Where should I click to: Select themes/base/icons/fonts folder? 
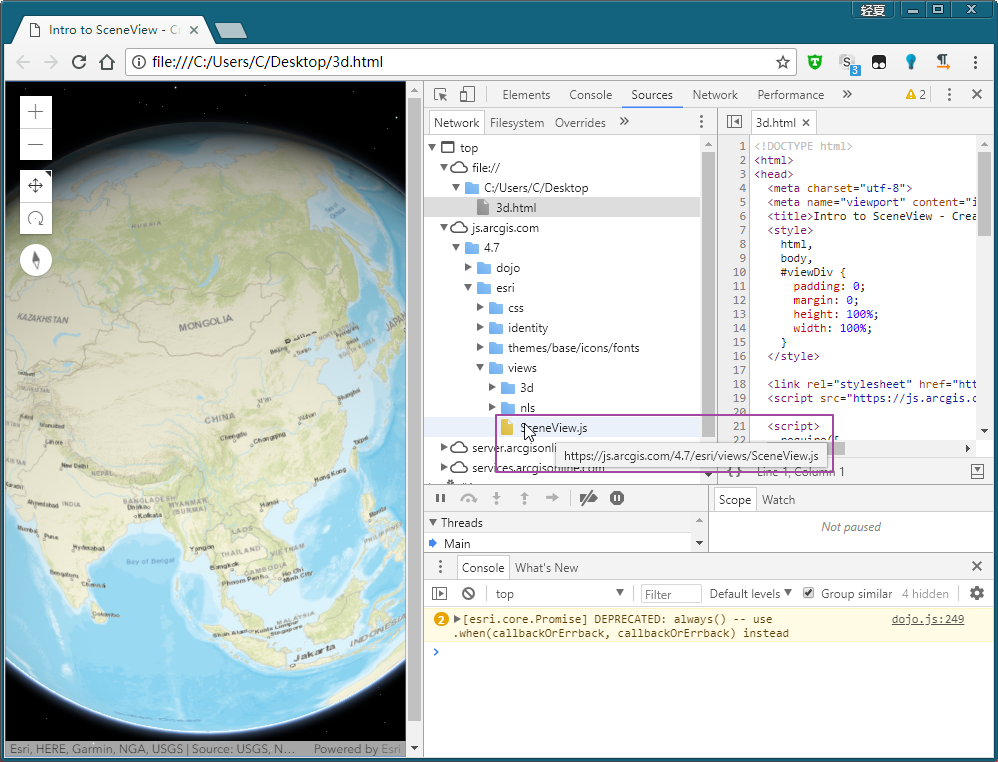pos(573,348)
